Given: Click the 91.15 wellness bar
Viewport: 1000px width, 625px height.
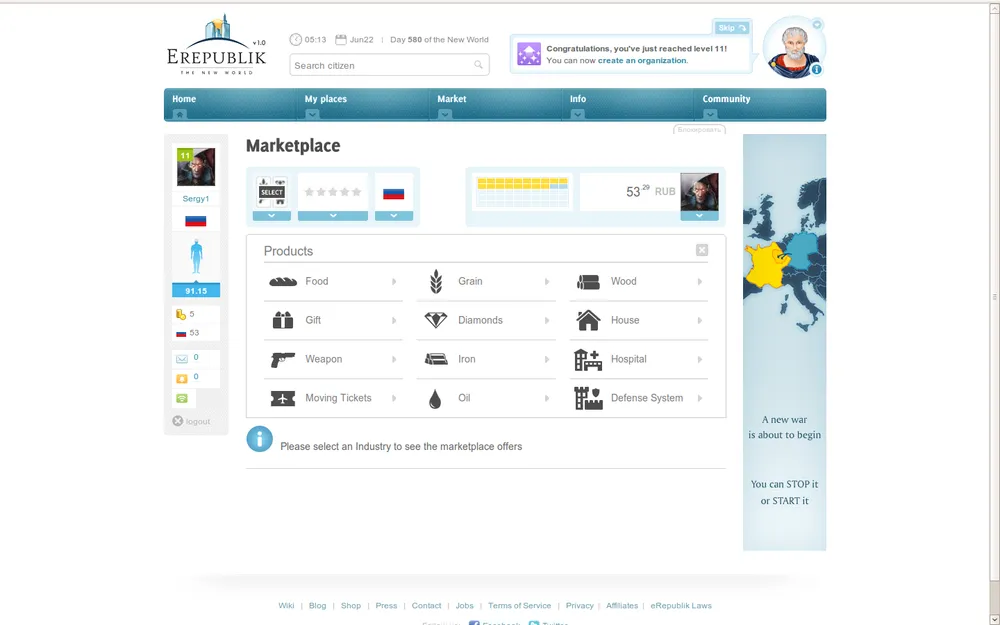Looking at the screenshot, I should [196, 291].
